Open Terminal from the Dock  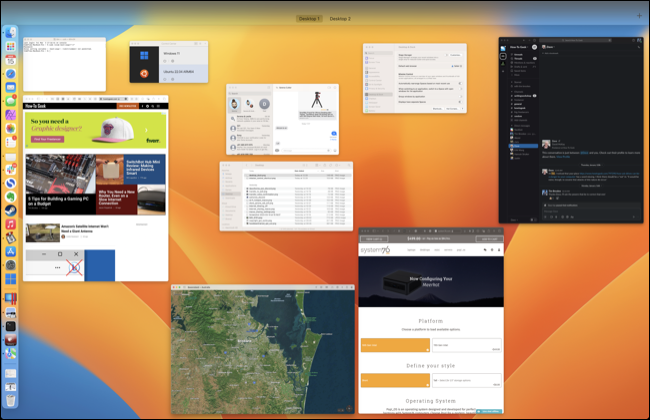pyautogui.click(x=10, y=326)
